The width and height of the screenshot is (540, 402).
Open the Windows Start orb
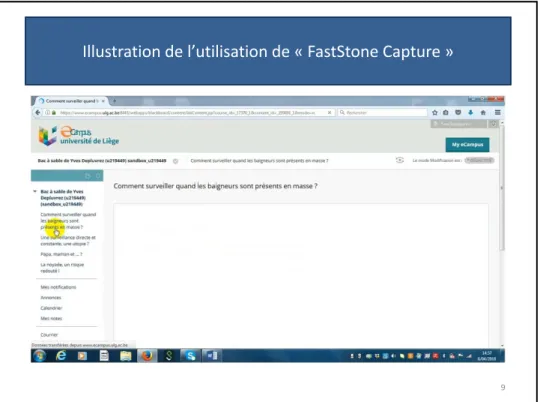tap(39, 355)
